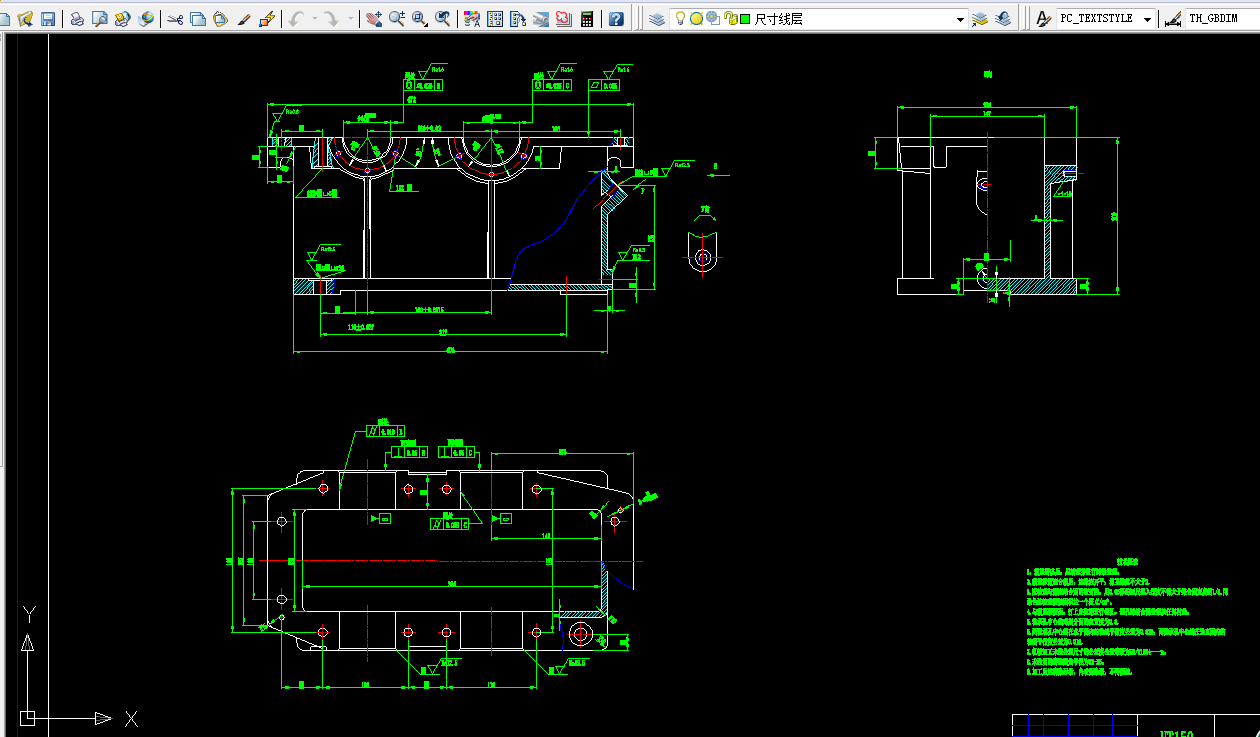The width and height of the screenshot is (1260, 737).
Task: Cut selection with the scissors icon
Action: 175,19
